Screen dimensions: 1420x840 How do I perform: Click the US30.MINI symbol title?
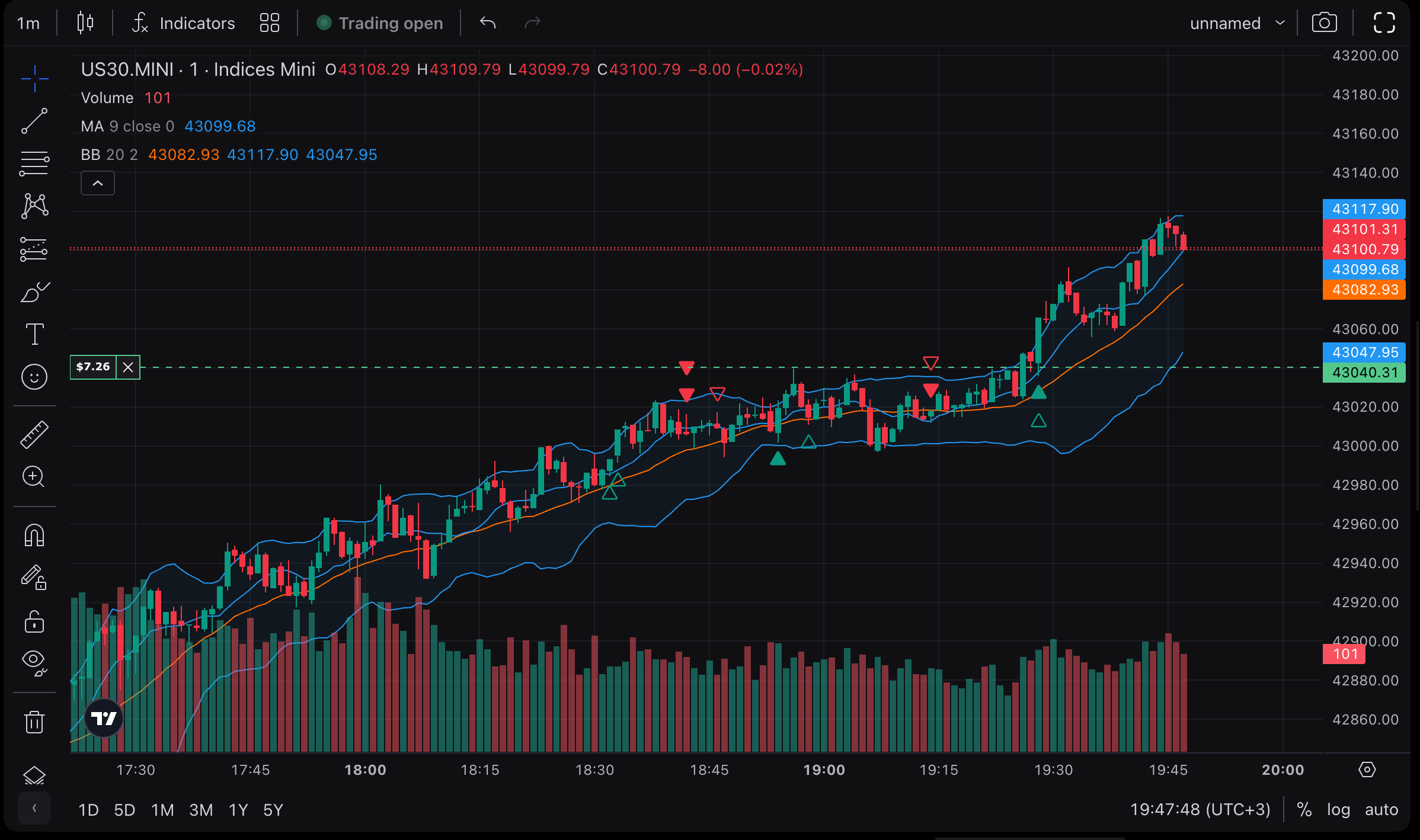(198, 69)
